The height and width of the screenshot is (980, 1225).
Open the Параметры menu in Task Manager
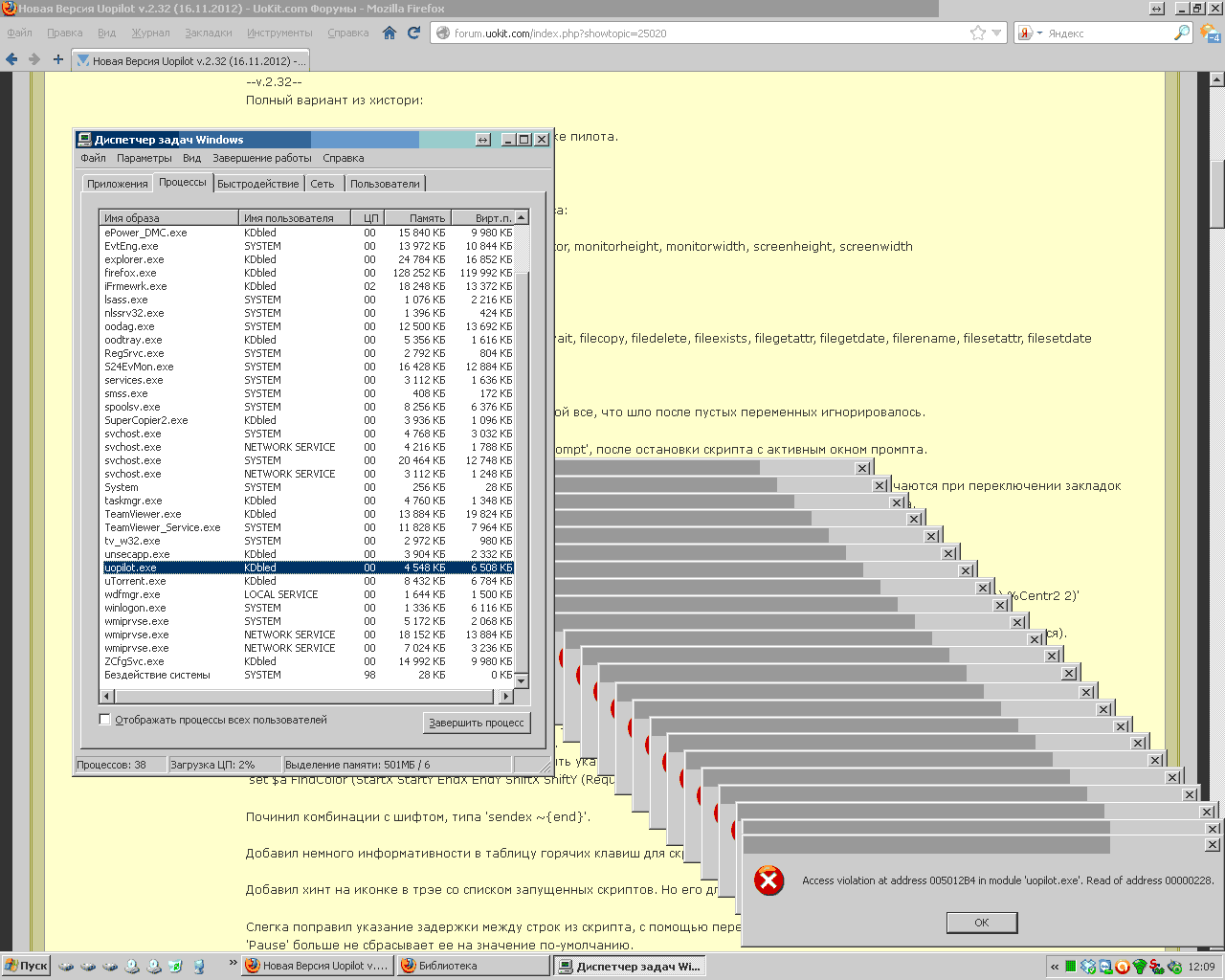(144, 158)
